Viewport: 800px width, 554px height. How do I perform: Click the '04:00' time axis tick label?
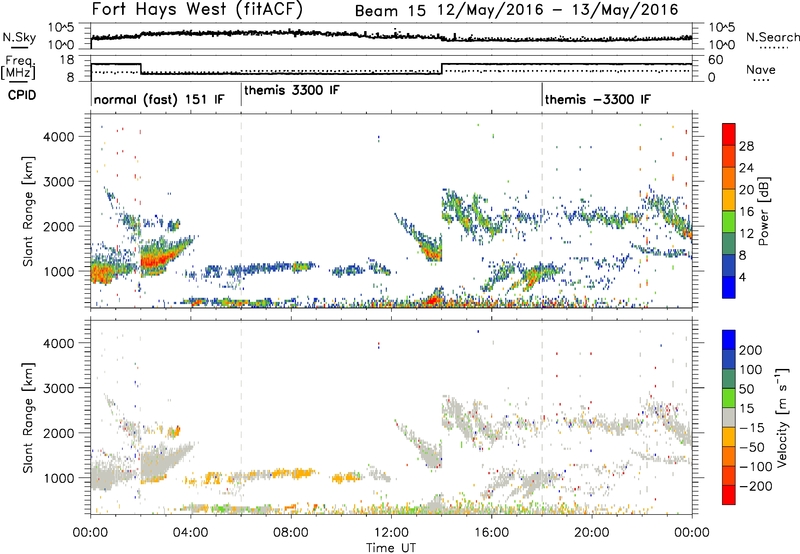pos(190,533)
